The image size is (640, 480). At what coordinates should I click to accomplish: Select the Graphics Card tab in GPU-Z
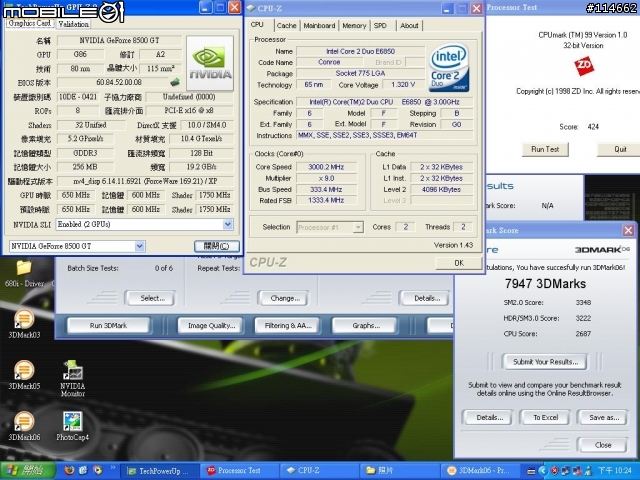pyautogui.click(x=29, y=23)
